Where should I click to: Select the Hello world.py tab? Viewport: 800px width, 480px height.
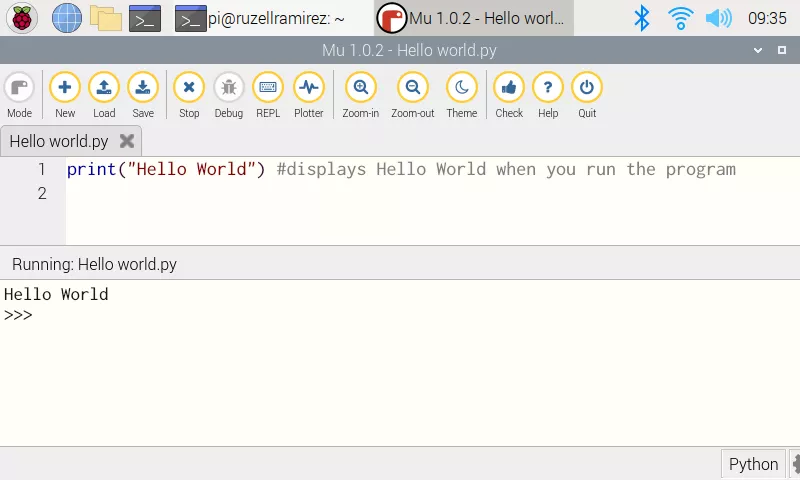pos(59,141)
